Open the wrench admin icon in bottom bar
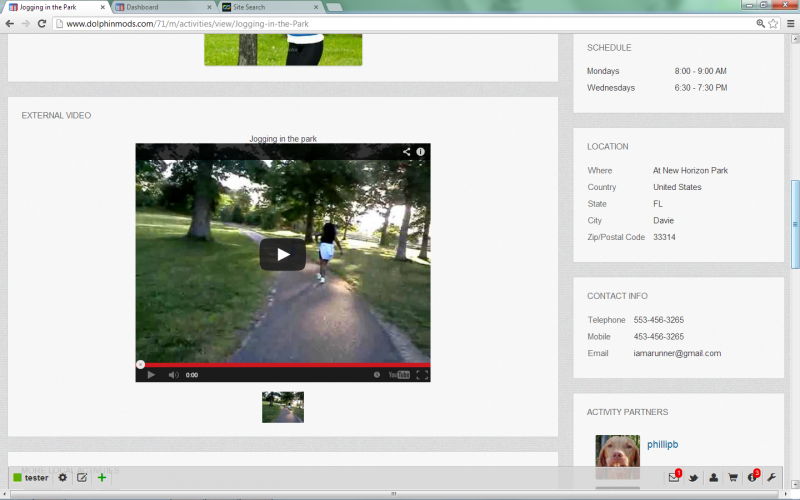Image resolution: width=800 pixels, height=500 pixels. pos(771,478)
